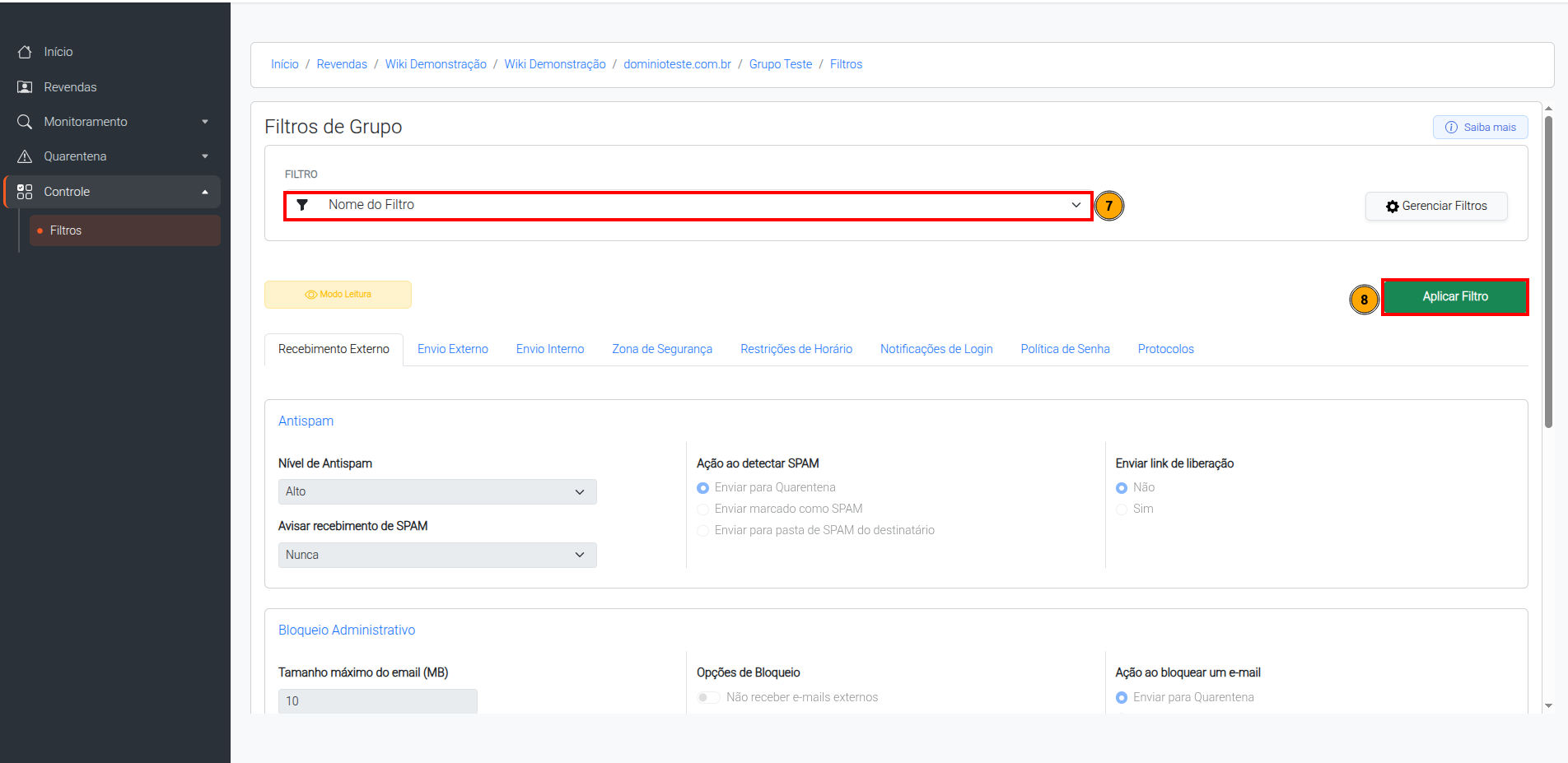Open Grupo Teste breadcrumb link
The width and height of the screenshot is (1568, 763).
pyautogui.click(x=781, y=64)
